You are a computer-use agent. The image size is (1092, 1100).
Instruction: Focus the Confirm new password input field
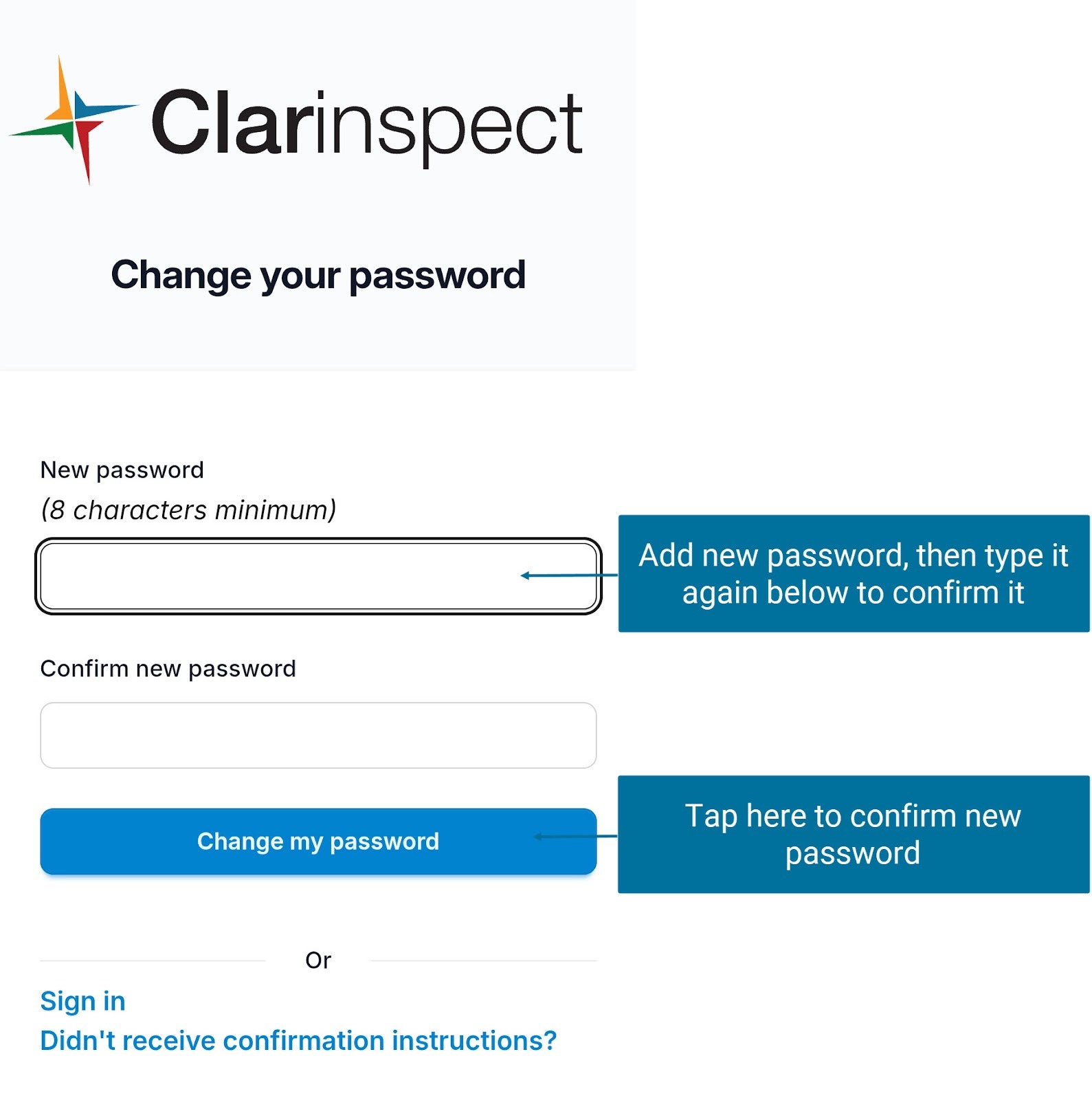(318, 736)
